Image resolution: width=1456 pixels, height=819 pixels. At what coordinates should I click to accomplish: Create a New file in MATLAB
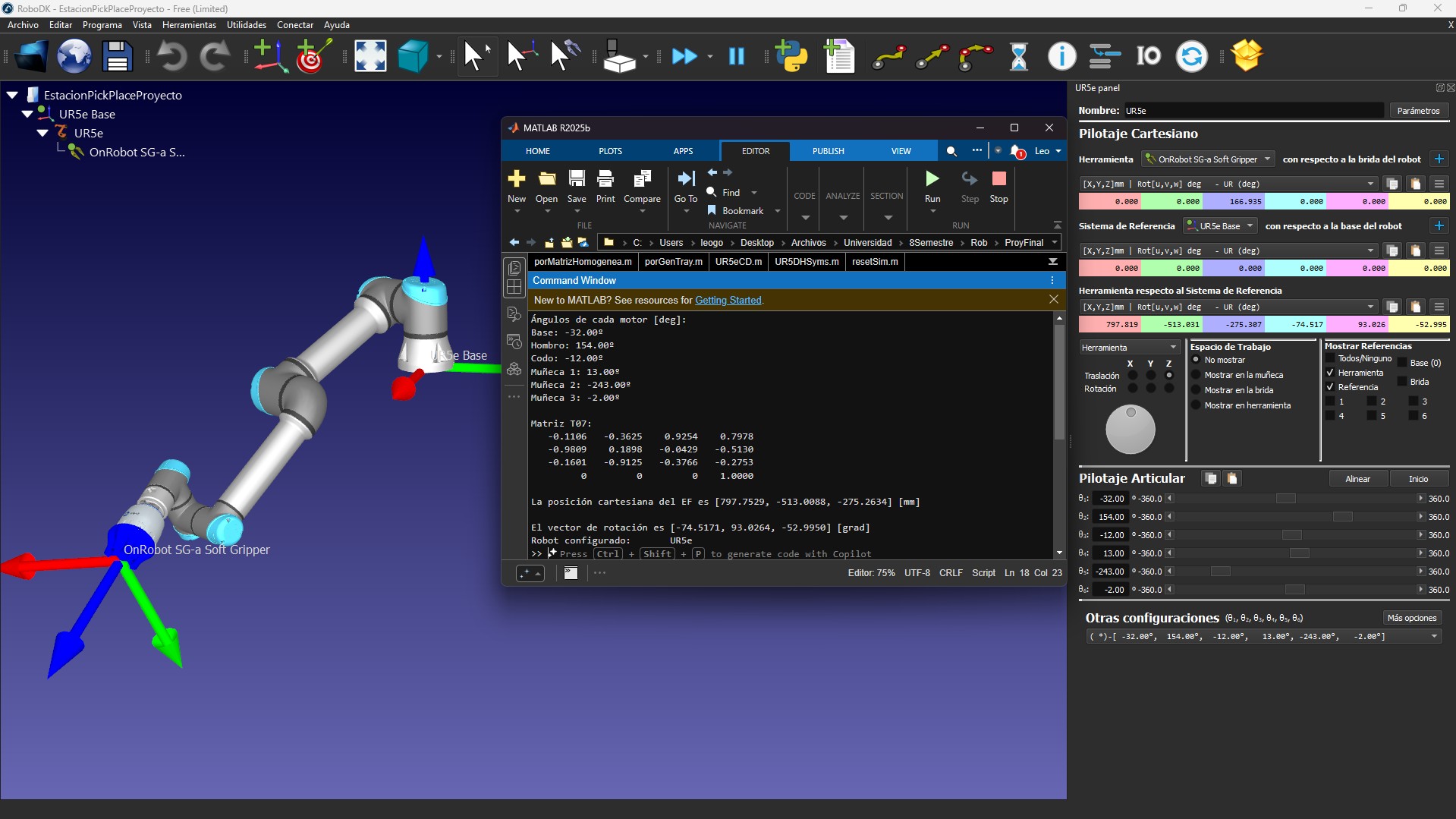tap(517, 187)
